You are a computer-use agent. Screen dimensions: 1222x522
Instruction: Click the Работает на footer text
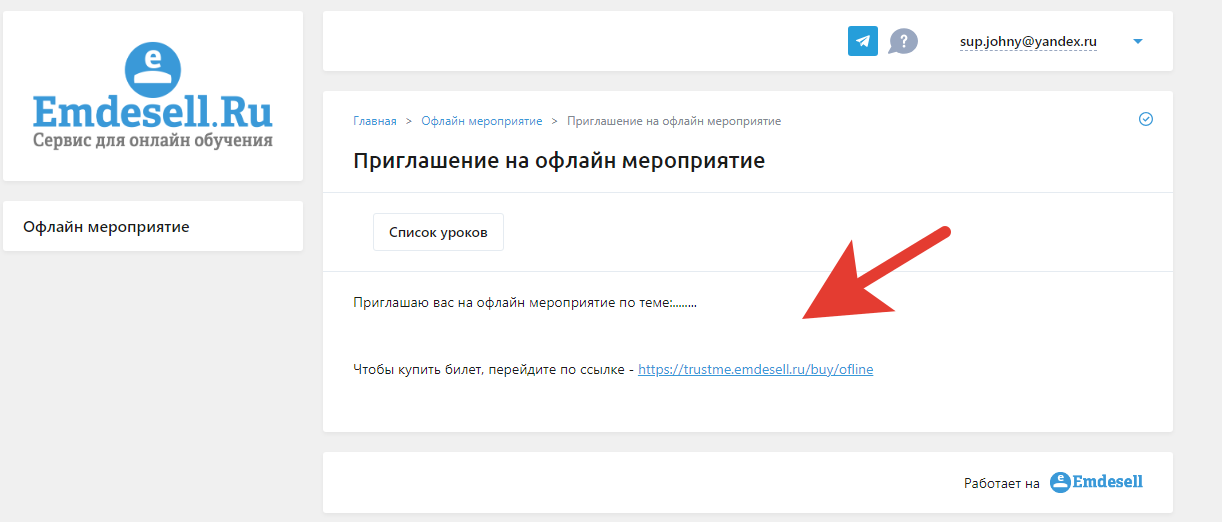(1002, 483)
